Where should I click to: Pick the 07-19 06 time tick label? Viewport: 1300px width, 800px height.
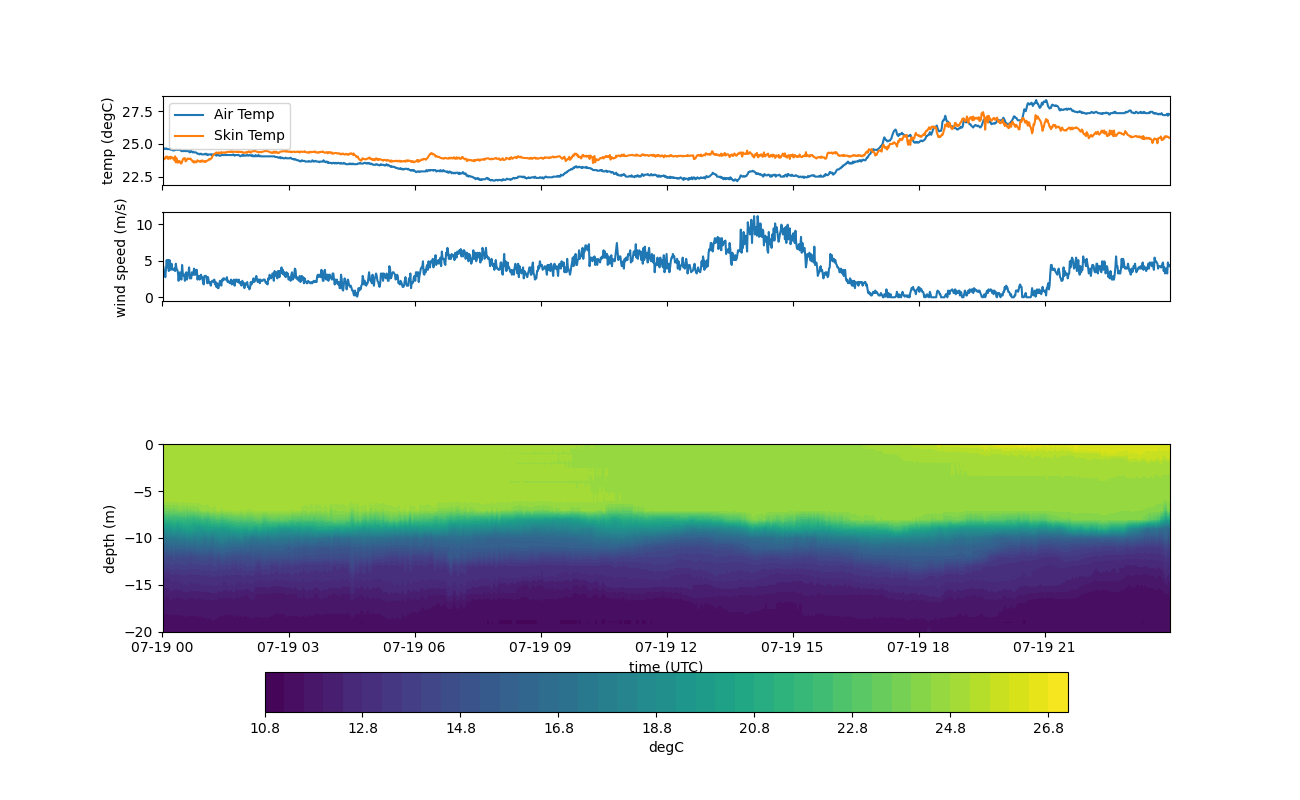tap(415, 647)
